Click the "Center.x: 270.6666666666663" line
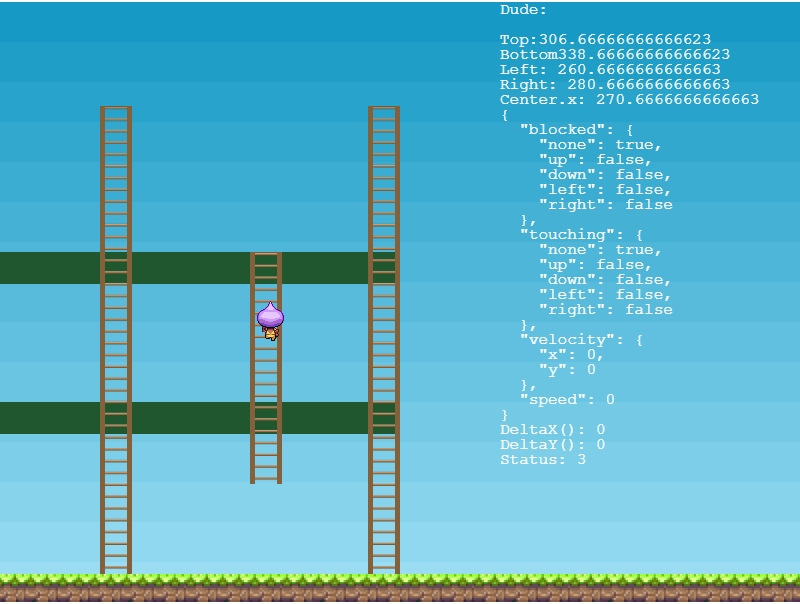The height and width of the screenshot is (604, 800). 630,99
